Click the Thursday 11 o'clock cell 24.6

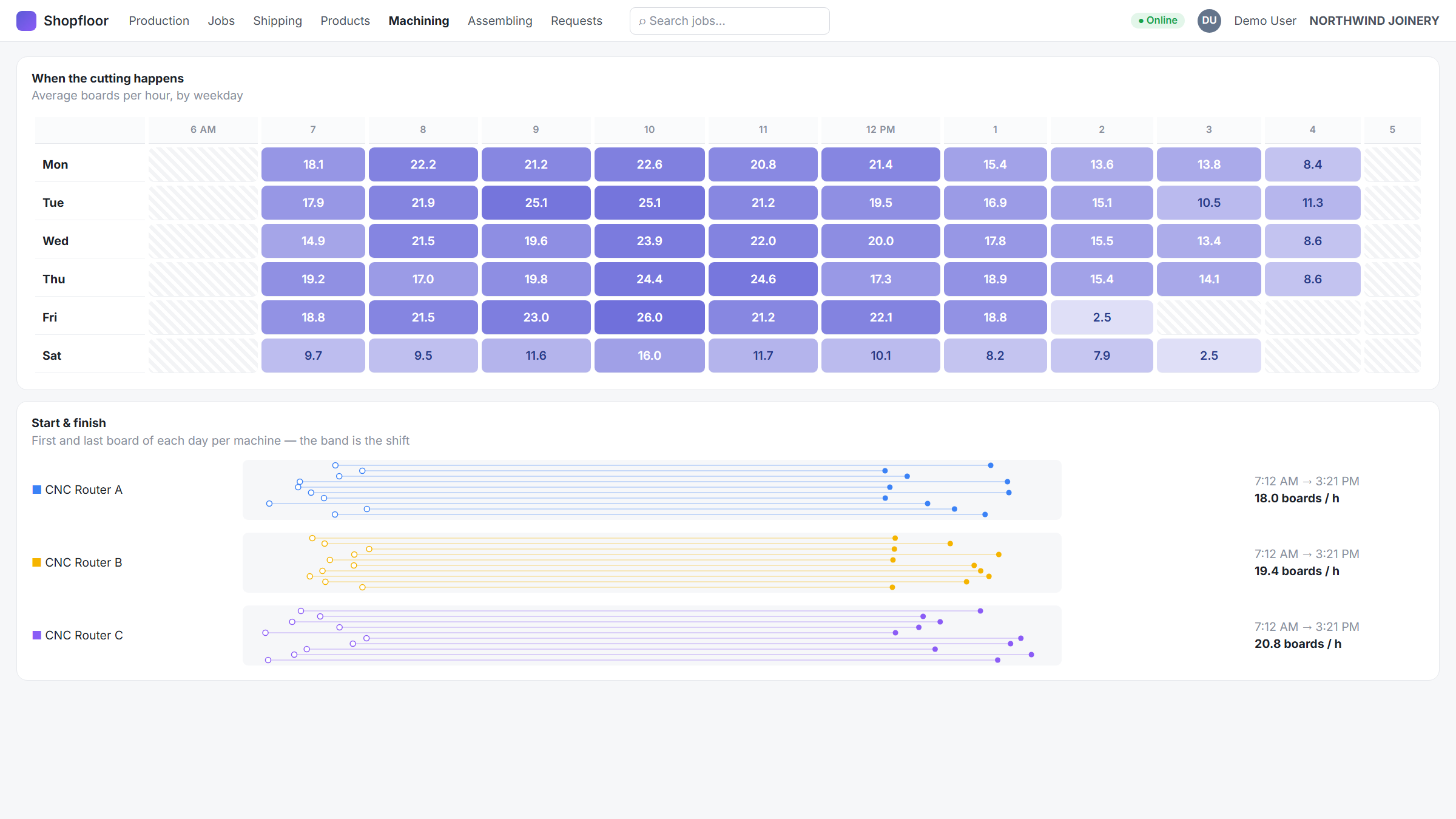point(763,279)
